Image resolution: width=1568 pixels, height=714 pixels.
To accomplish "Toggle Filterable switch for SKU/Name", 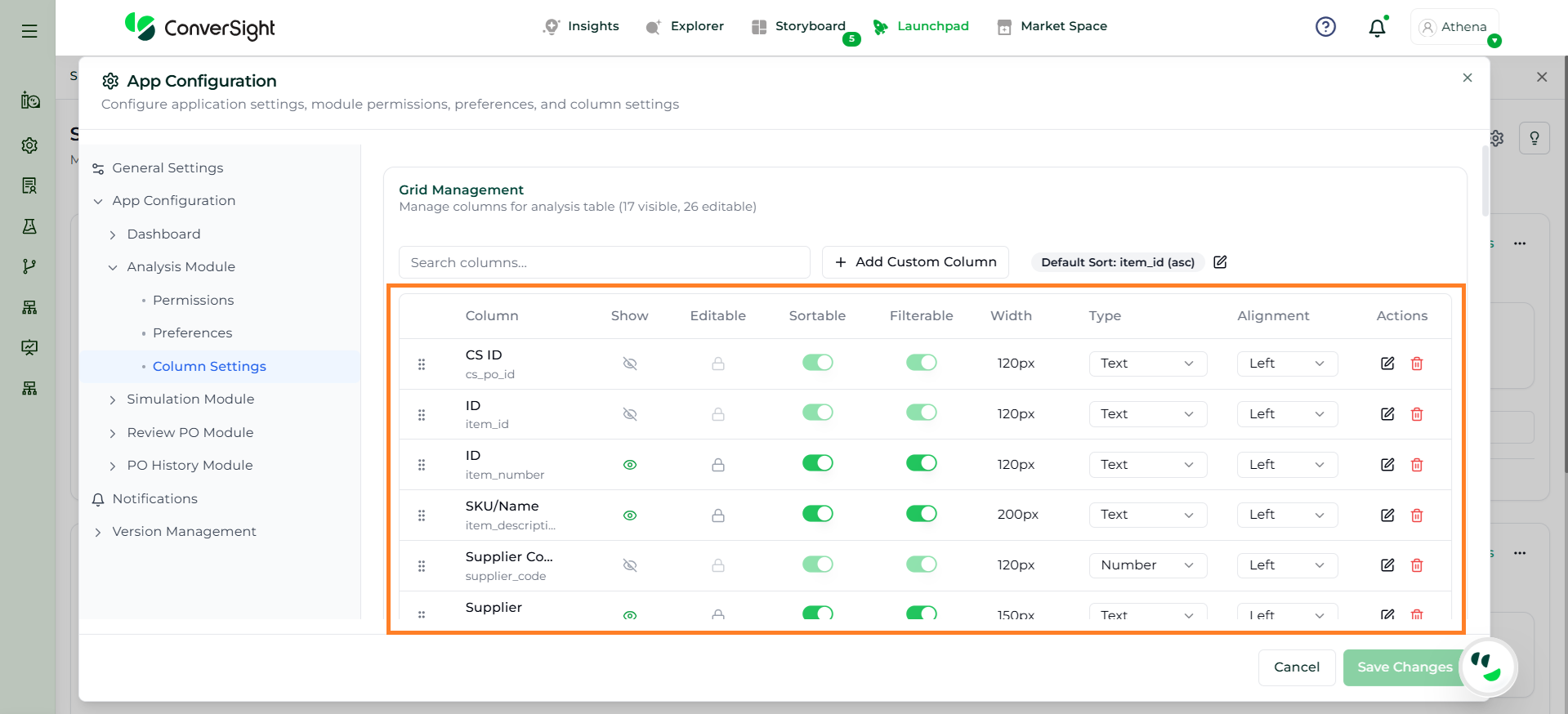I will [921, 514].
